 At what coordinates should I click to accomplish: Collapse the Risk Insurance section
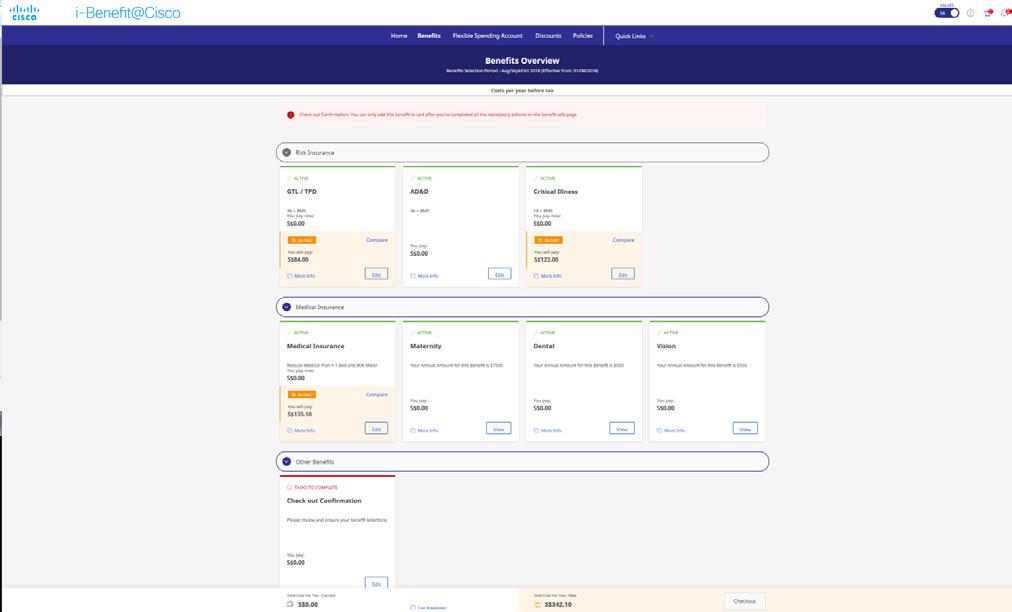(x=287, y=152)
